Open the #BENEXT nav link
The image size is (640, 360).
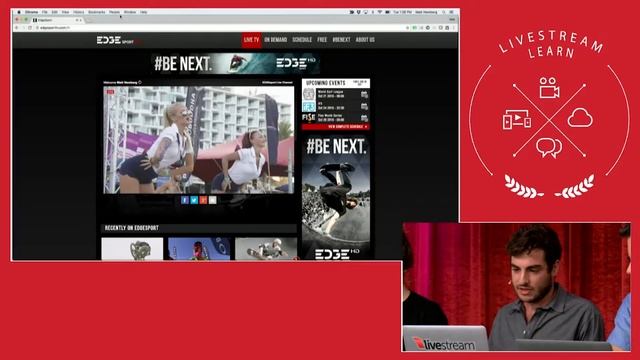[341, 40]
